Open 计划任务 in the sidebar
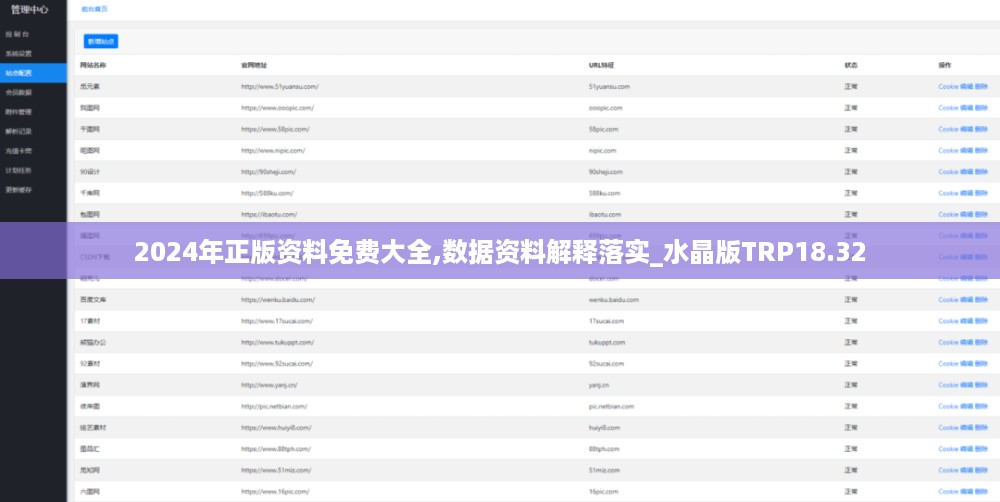Viewport: 1000px width, 502px height. point(19,170)
